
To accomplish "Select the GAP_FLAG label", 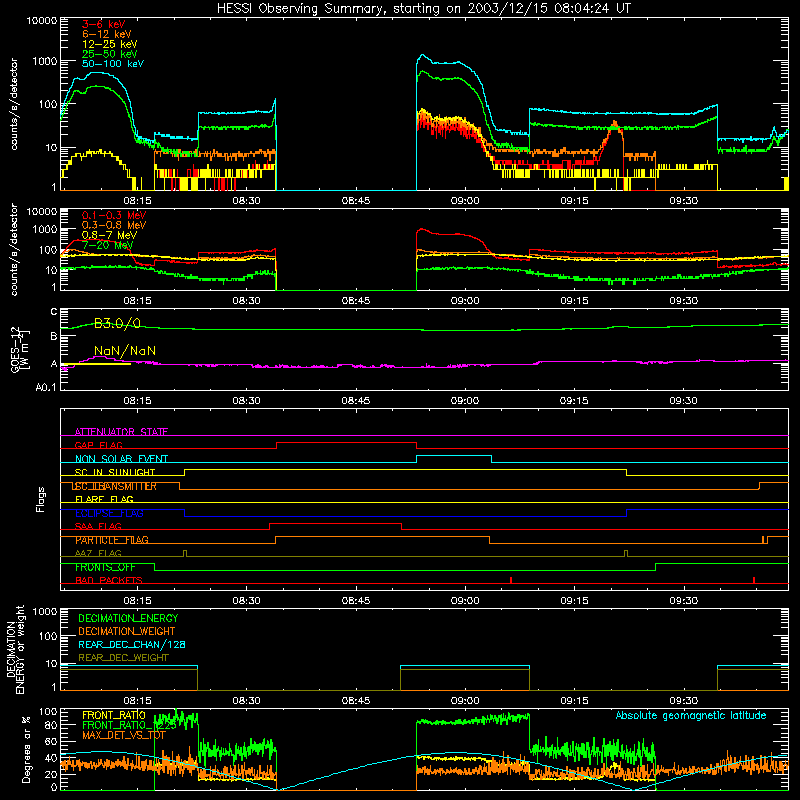I will point(98,445).
